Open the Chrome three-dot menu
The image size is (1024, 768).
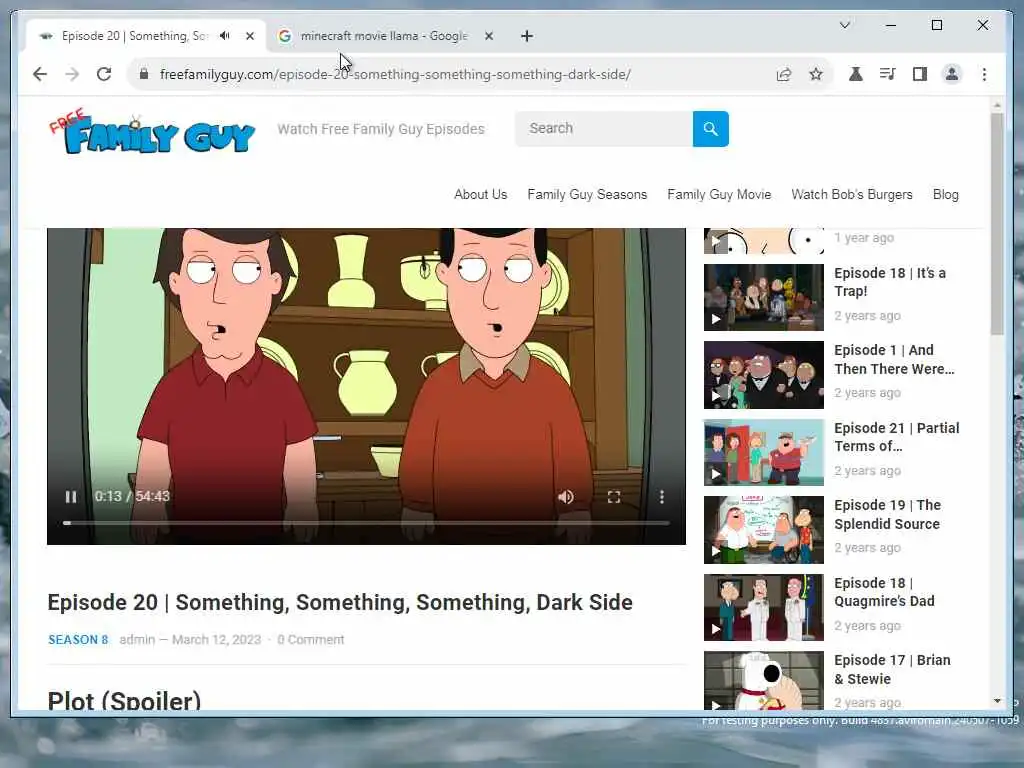click(984, 74)
